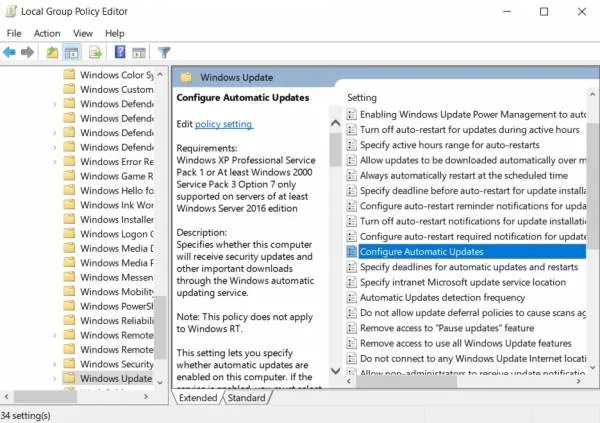Select Remove access to use all Windows Update features
600x423 pixels.
click(x=465, y=343)
